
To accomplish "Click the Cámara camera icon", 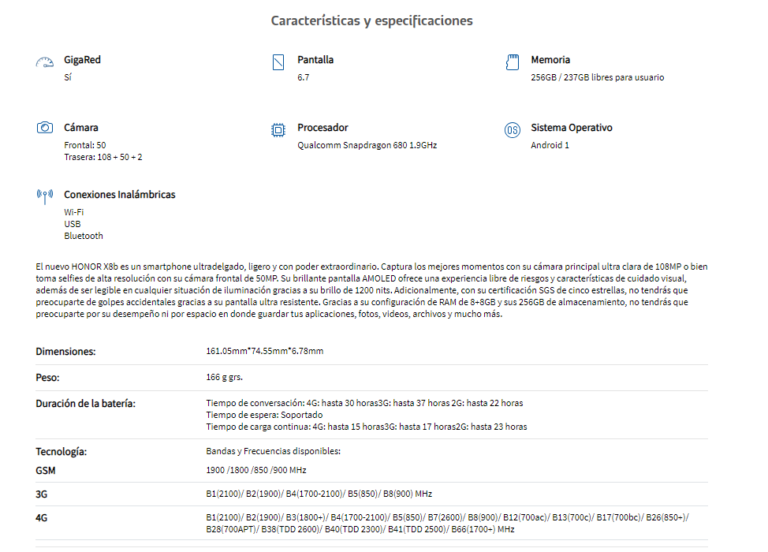I will pos(45,128).
